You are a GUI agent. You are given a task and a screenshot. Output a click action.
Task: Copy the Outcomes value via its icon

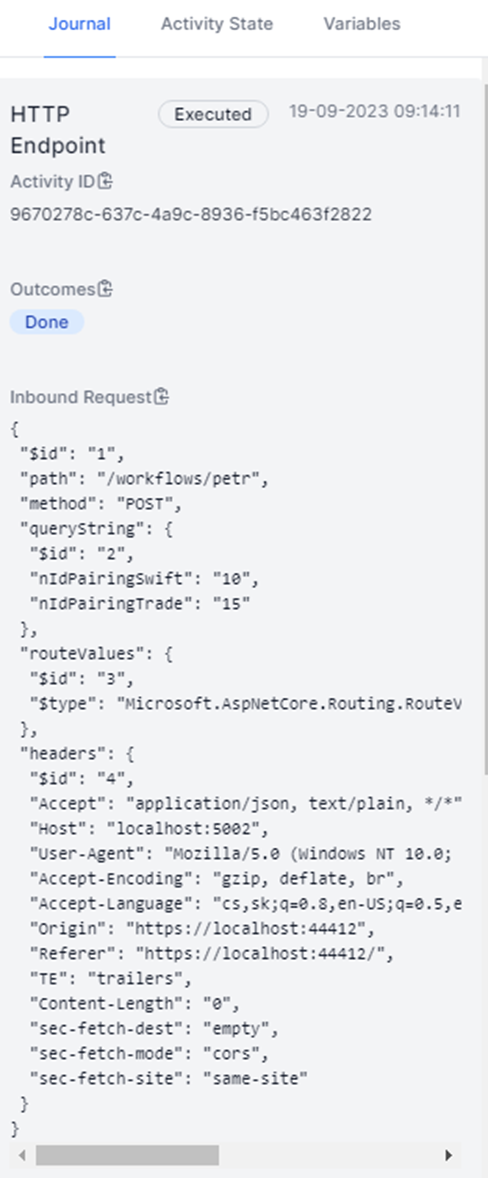(105, 288)
